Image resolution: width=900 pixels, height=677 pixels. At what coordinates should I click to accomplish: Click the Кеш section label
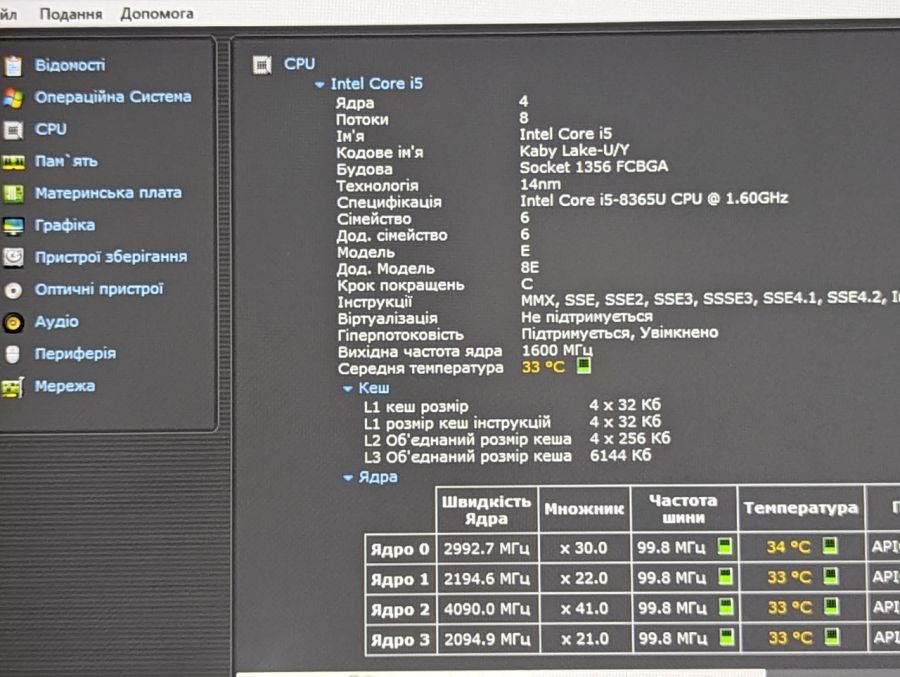374,388
